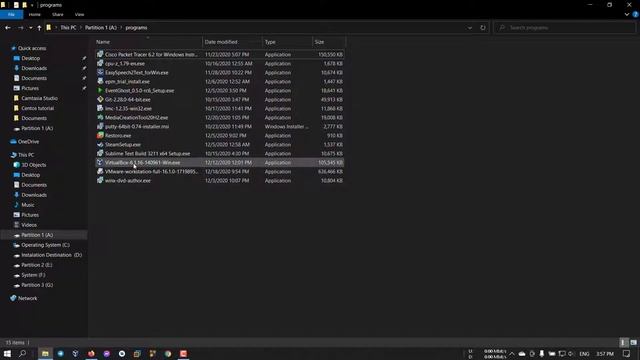Select This PC in address breadcrumb
Image resolution: width=640 pixels, height=360 pixels.
point(68,28)
